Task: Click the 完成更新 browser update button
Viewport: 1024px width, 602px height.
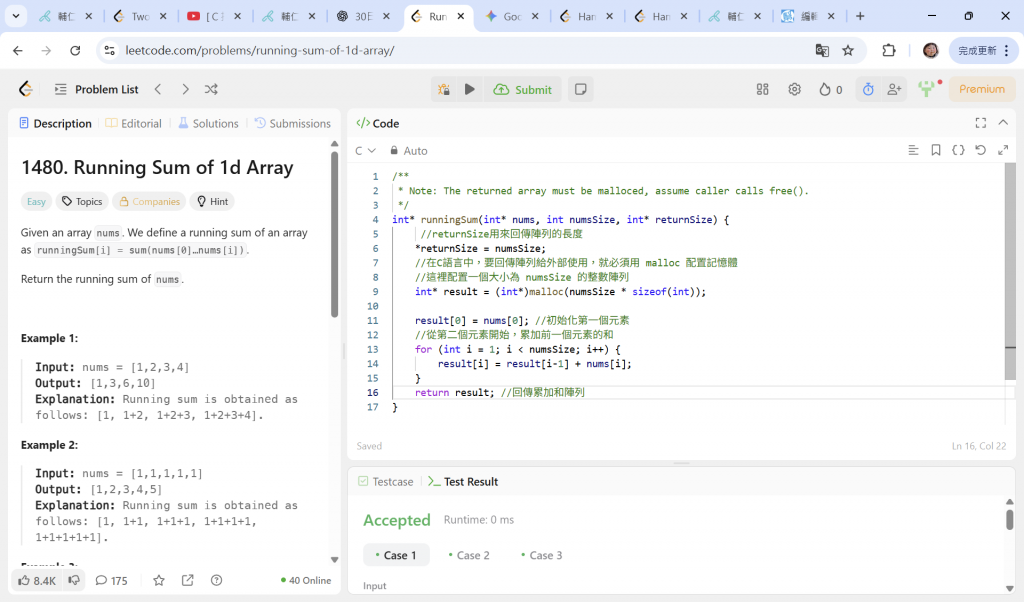Action: (x=984, y=50)
